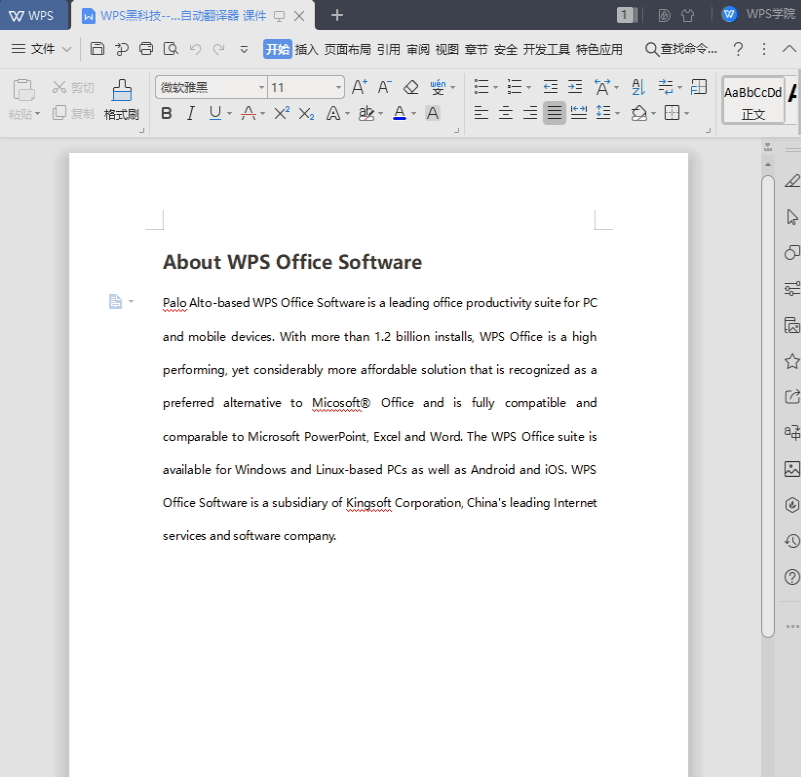The image size is (801, 777).
Task: Click the Print icon
Action: [146, 49]
